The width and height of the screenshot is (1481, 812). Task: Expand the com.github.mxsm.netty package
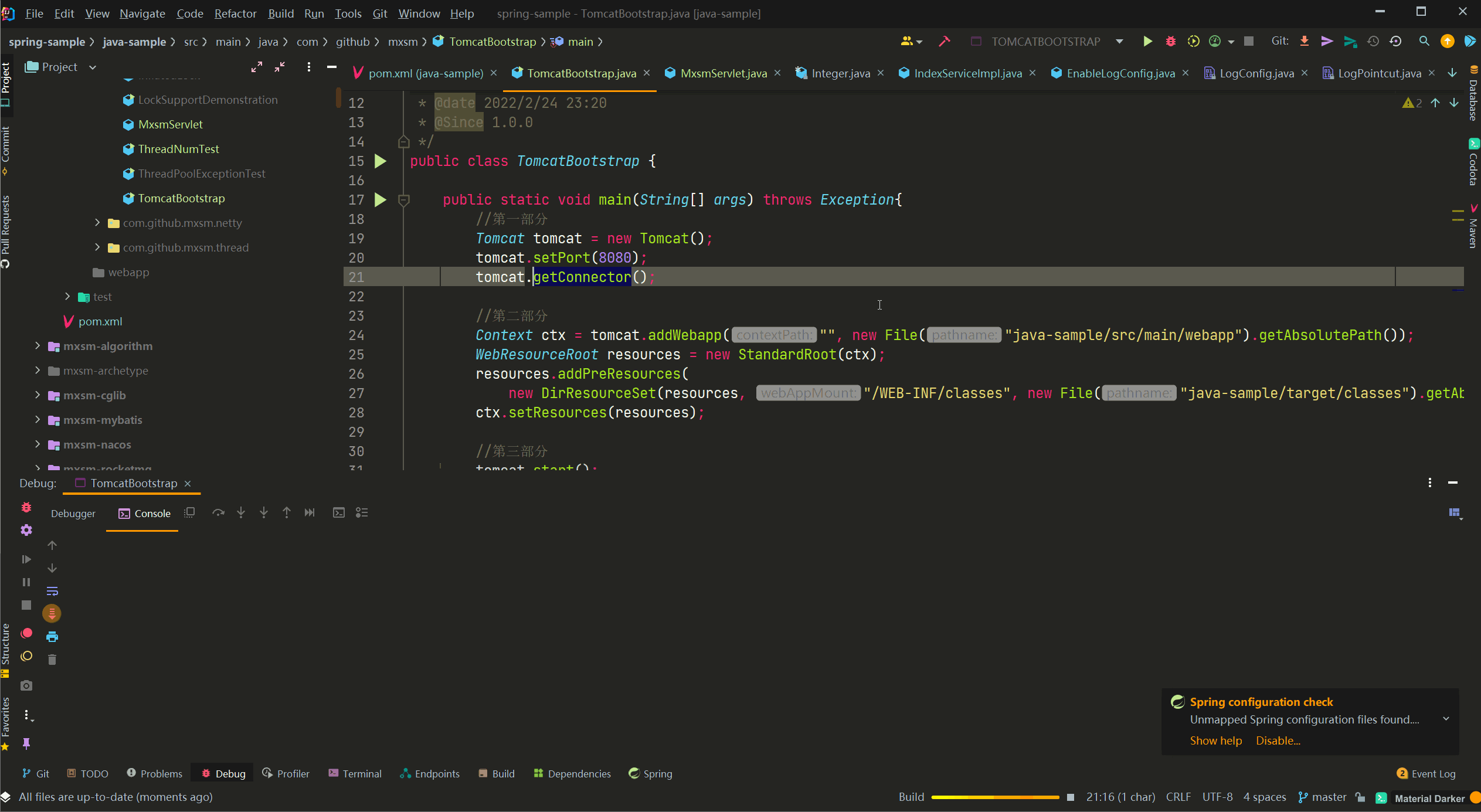point(97,223)
